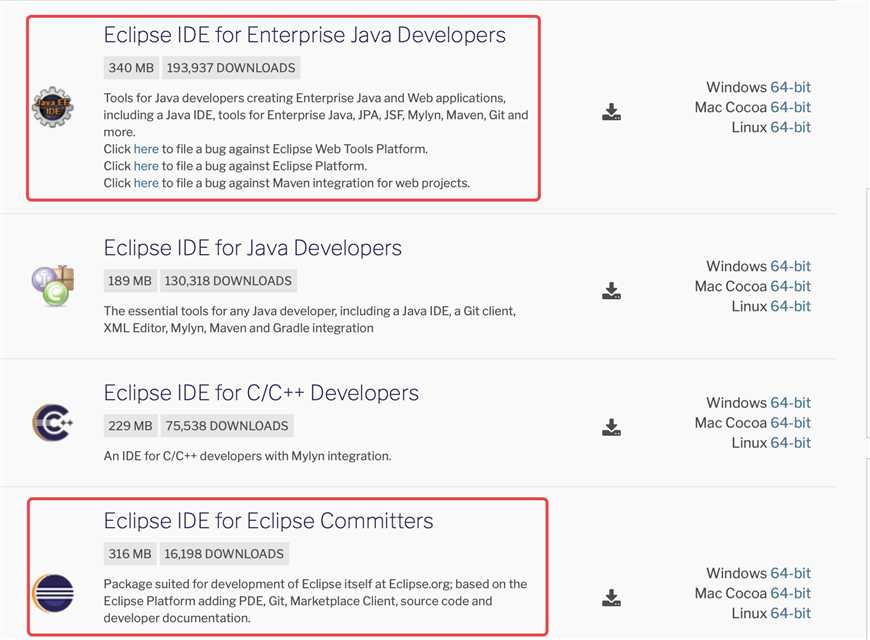Click the Enterprise Java tools description text
870x640 pixels.
click(316, 115)
